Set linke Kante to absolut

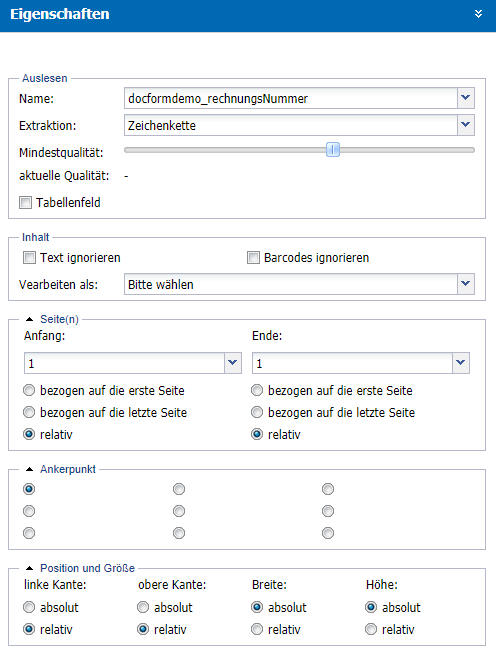(x=29, y=607)
